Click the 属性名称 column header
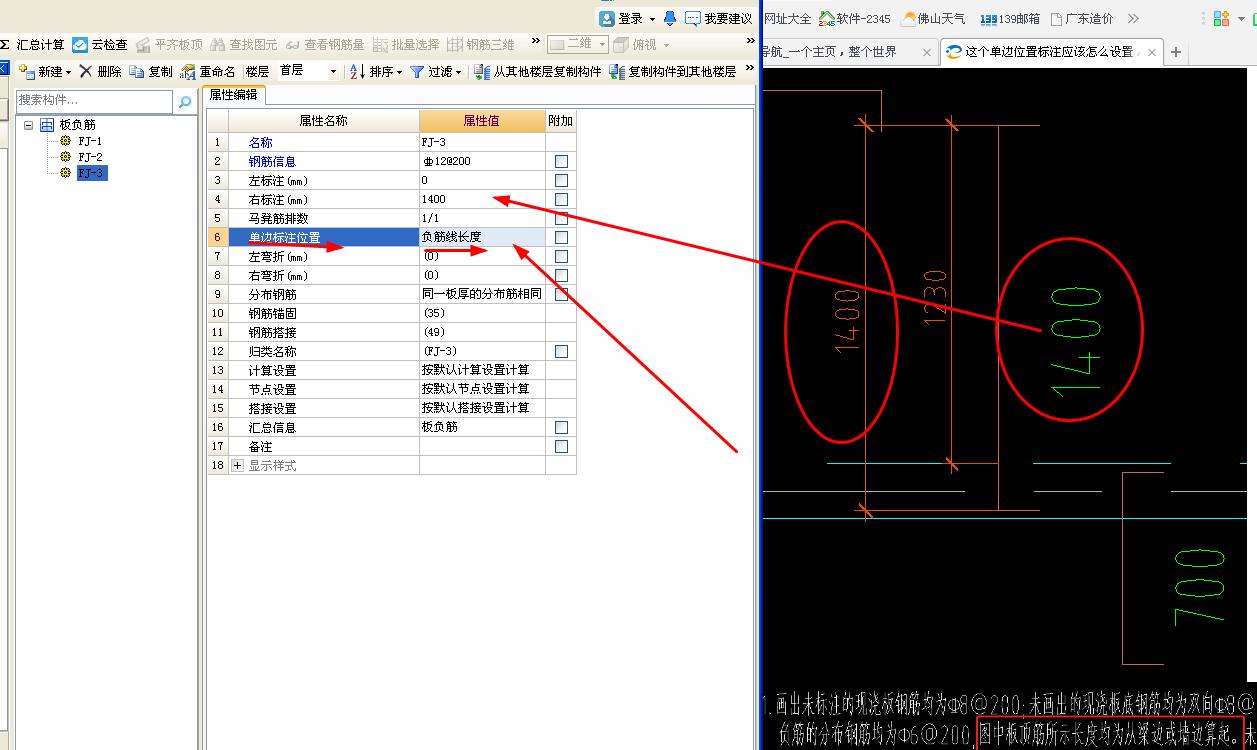Image resolution: width=1257 pixels, height=750 pixels. 324,121
